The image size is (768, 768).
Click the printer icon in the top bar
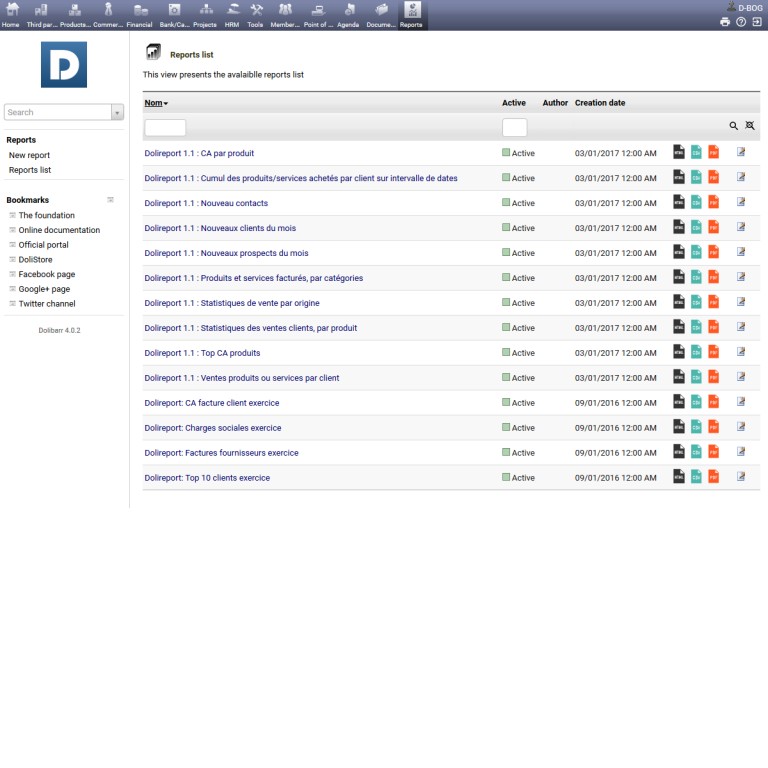click(725, 21)
